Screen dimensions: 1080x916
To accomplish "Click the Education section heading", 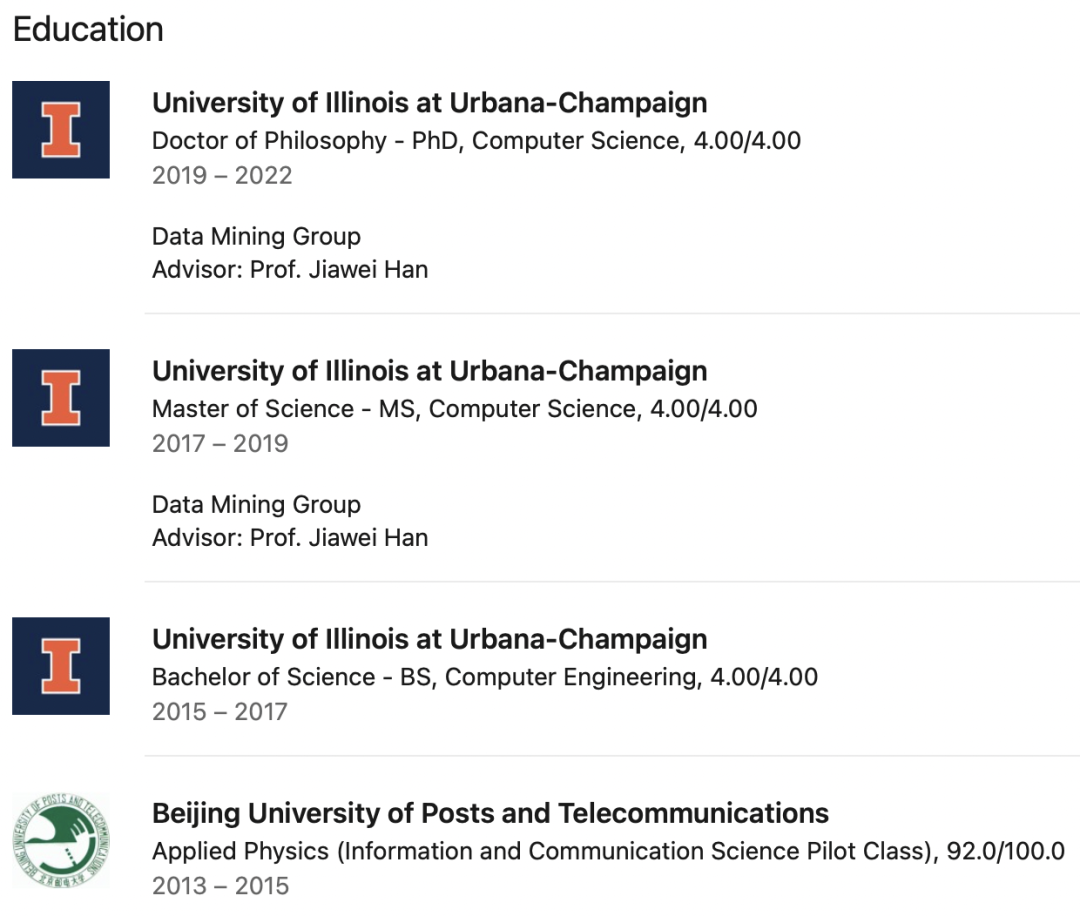I will pos(88,30).
